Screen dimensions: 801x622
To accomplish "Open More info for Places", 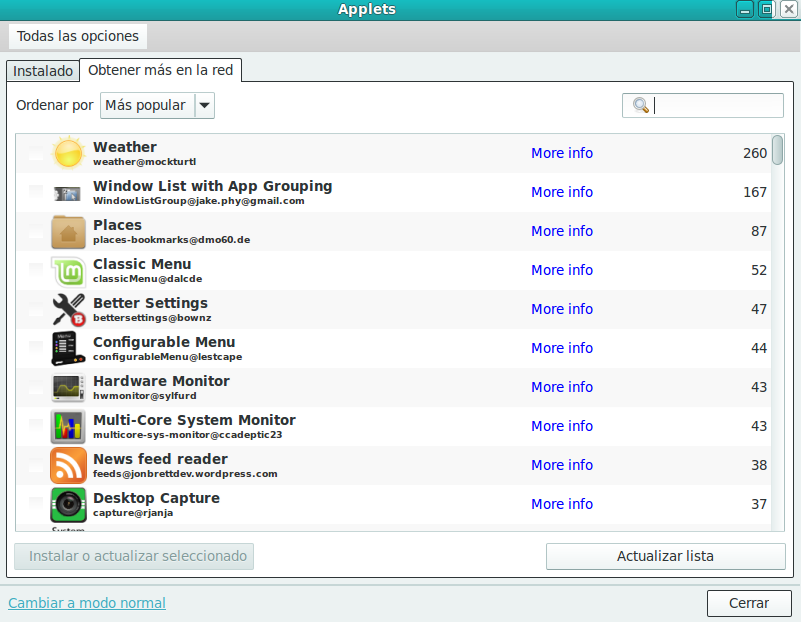I will point(562,231).
